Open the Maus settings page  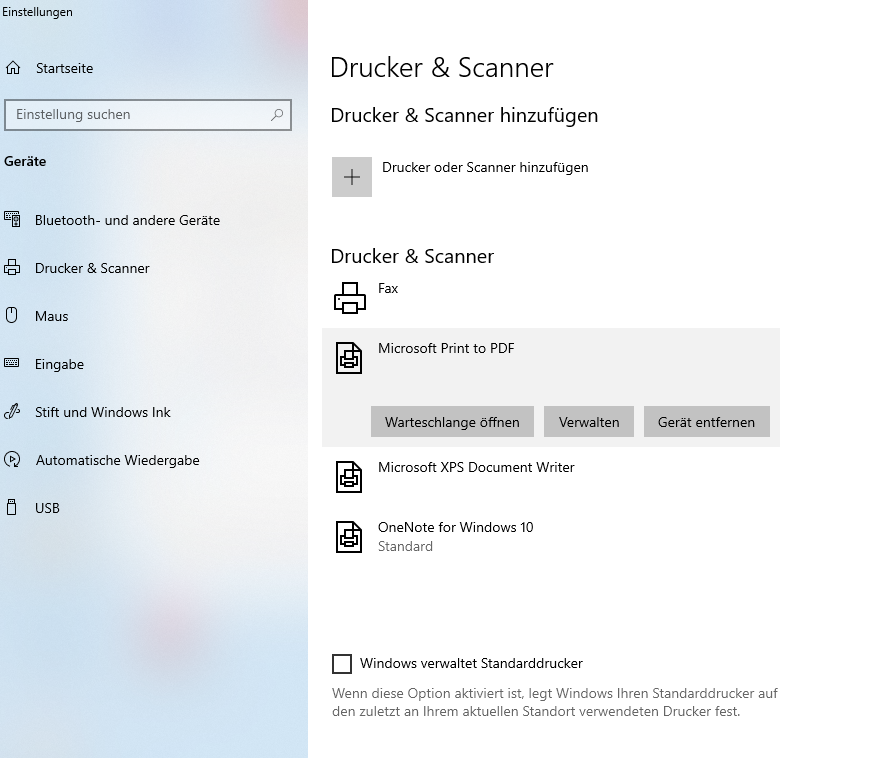point(52,316)
